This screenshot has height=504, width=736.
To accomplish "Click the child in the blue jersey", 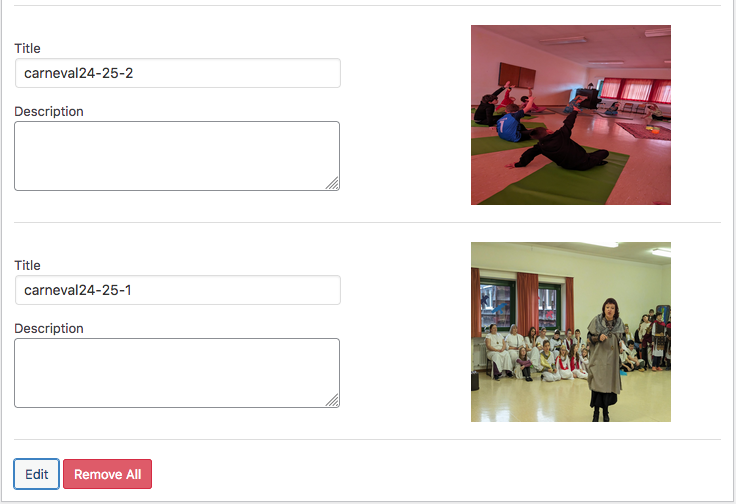I will 511,124.
